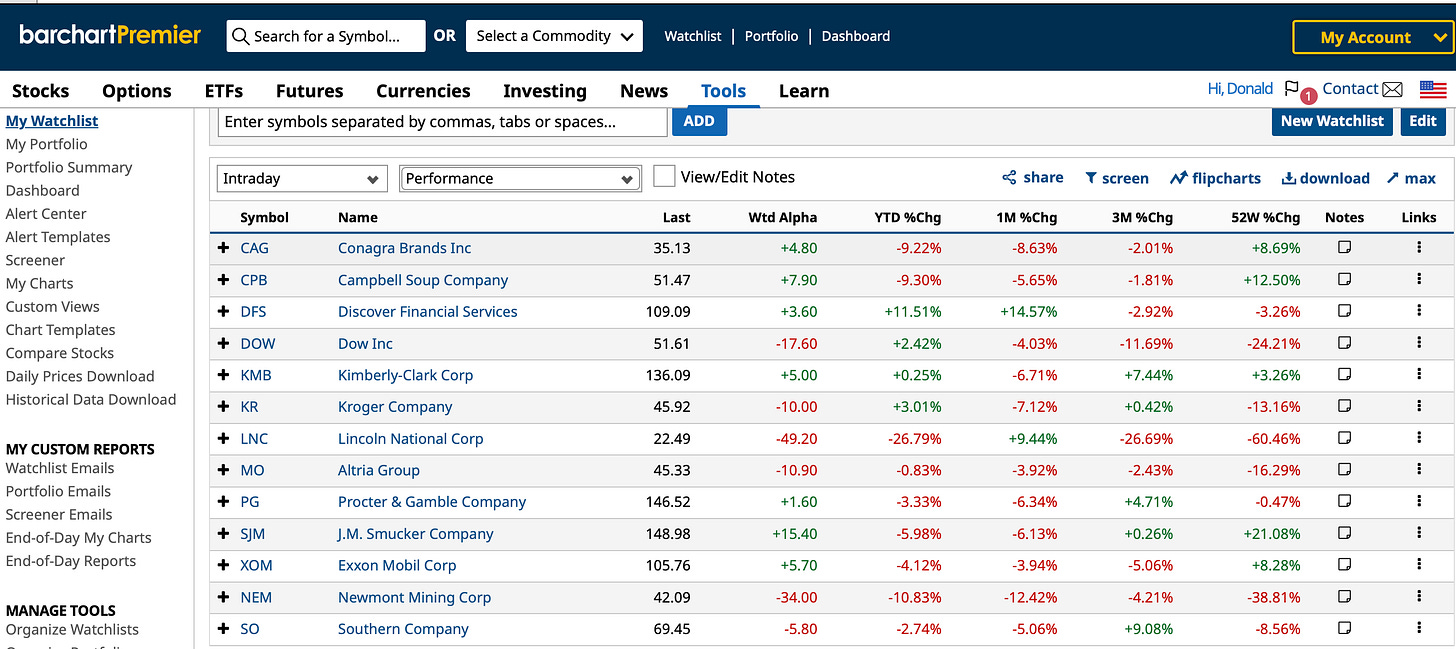
Task: Click the New Watchlist button
Action: tap(1332, 121)
